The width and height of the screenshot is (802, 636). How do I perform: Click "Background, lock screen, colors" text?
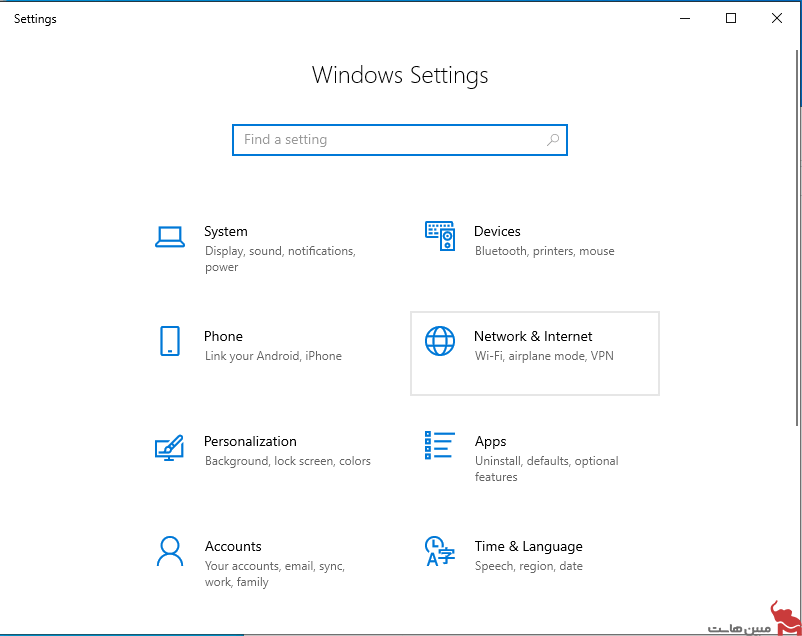tap(287, 461)
